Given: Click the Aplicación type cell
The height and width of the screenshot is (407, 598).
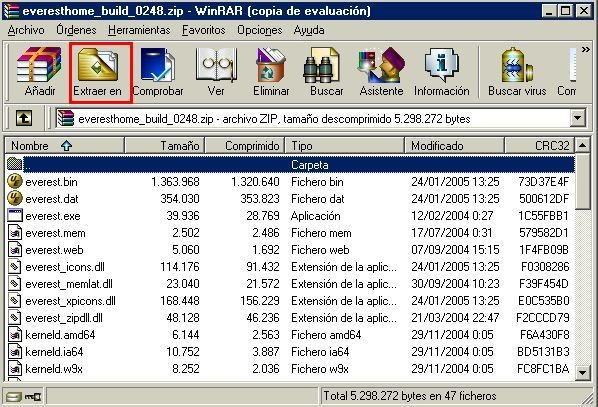Looking at the screenshot, I should click(315, 216).
